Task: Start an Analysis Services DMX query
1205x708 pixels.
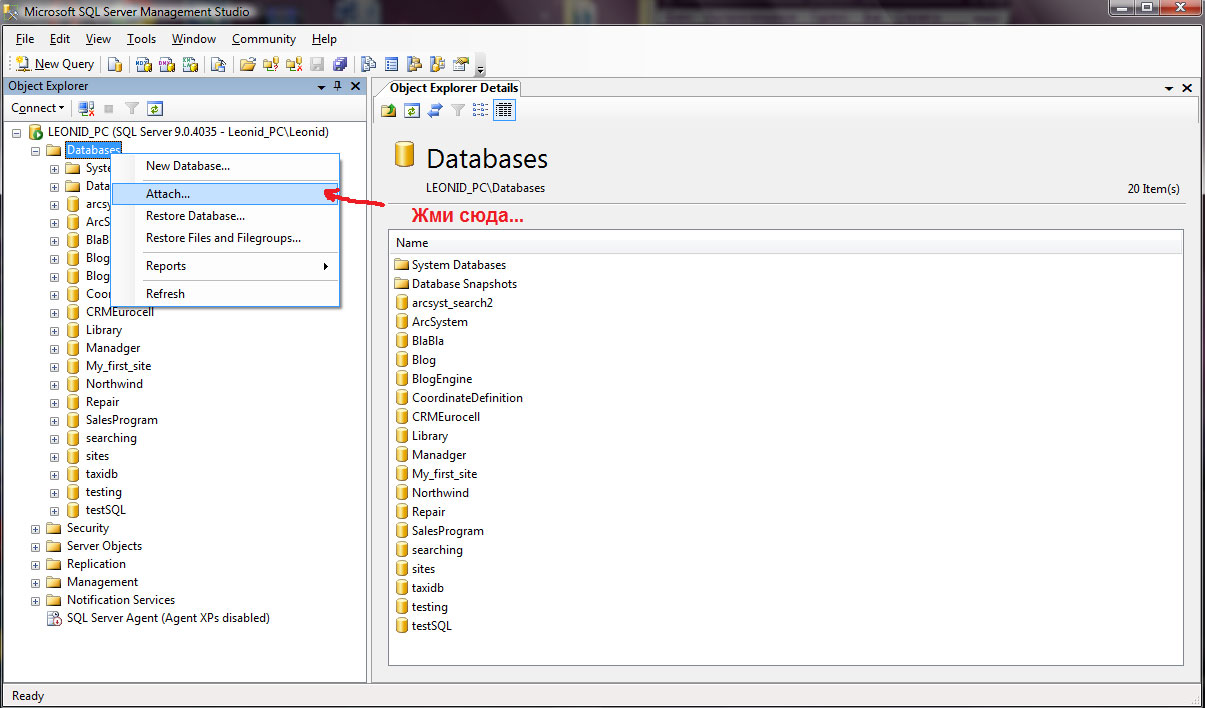Action: (166, 64)
